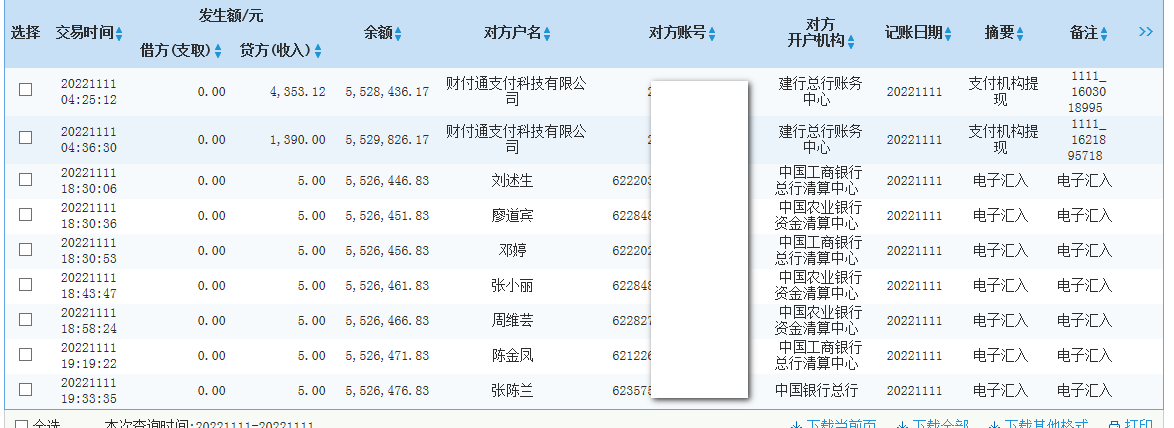The width and height of the screenshot is (1174, 428).
Task: Tick the checkbox for the 04:36:30 transaction
Action: coord(25,138)
